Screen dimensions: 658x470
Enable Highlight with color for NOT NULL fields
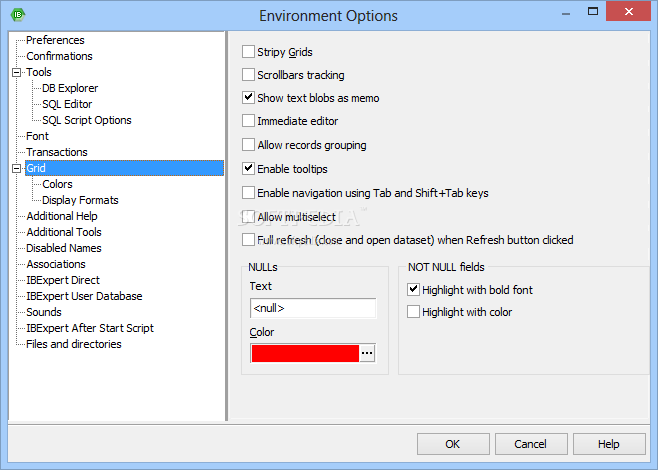tap(413, 312)
